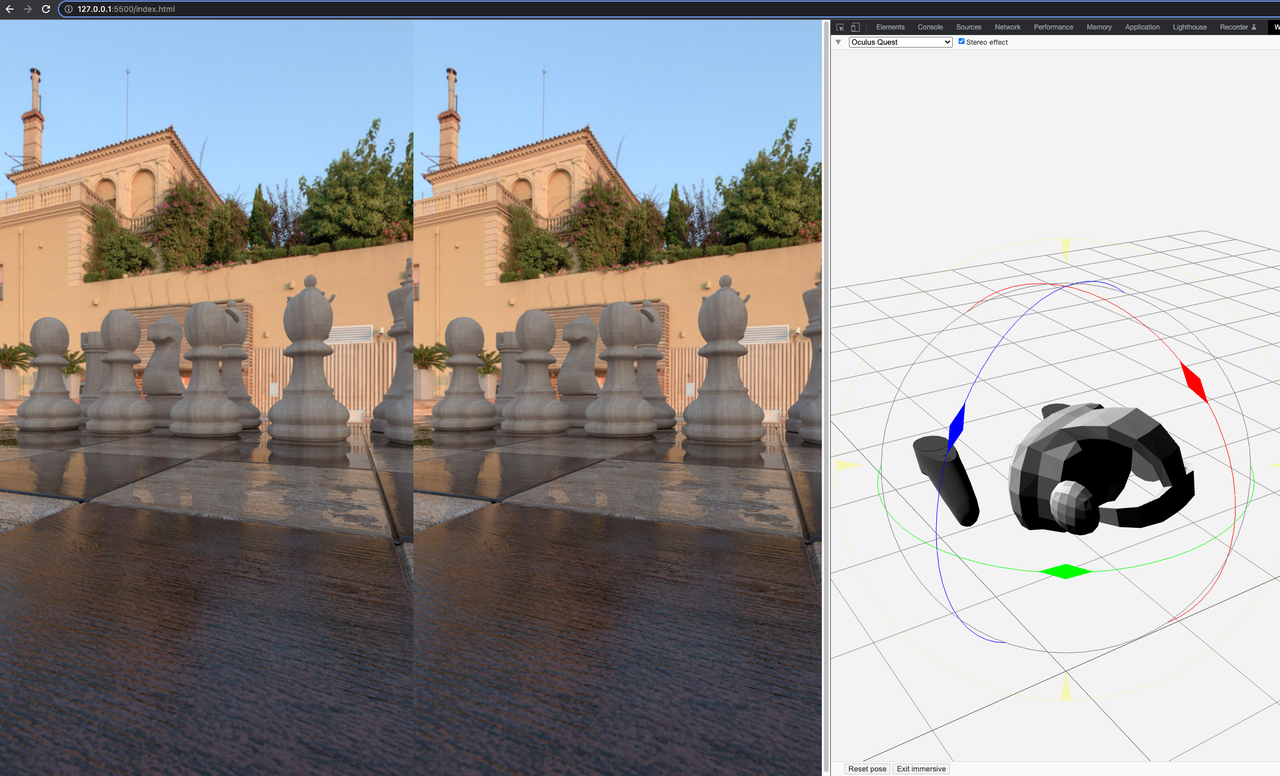The width and height of the screenshot is (1280, 776).
Task: Open the Lighthouse panel
Action: (1189, 27)
